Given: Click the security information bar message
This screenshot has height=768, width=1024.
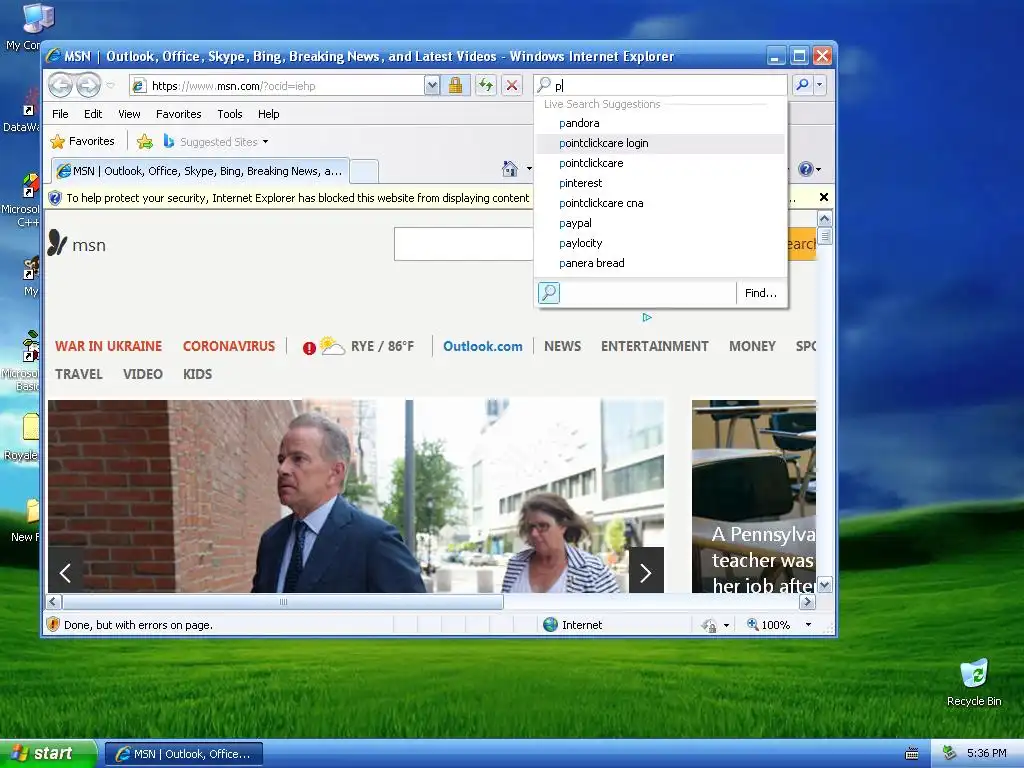Looking at the screenshot, I should click(297, 198).
